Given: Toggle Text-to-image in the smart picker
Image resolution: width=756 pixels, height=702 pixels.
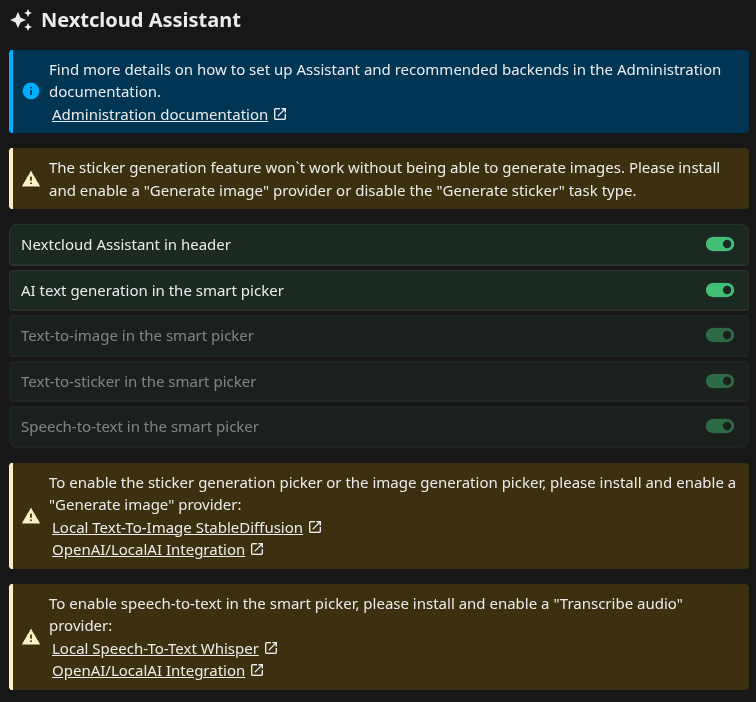Looking at the screenshot, I should [x=720, y=335].
